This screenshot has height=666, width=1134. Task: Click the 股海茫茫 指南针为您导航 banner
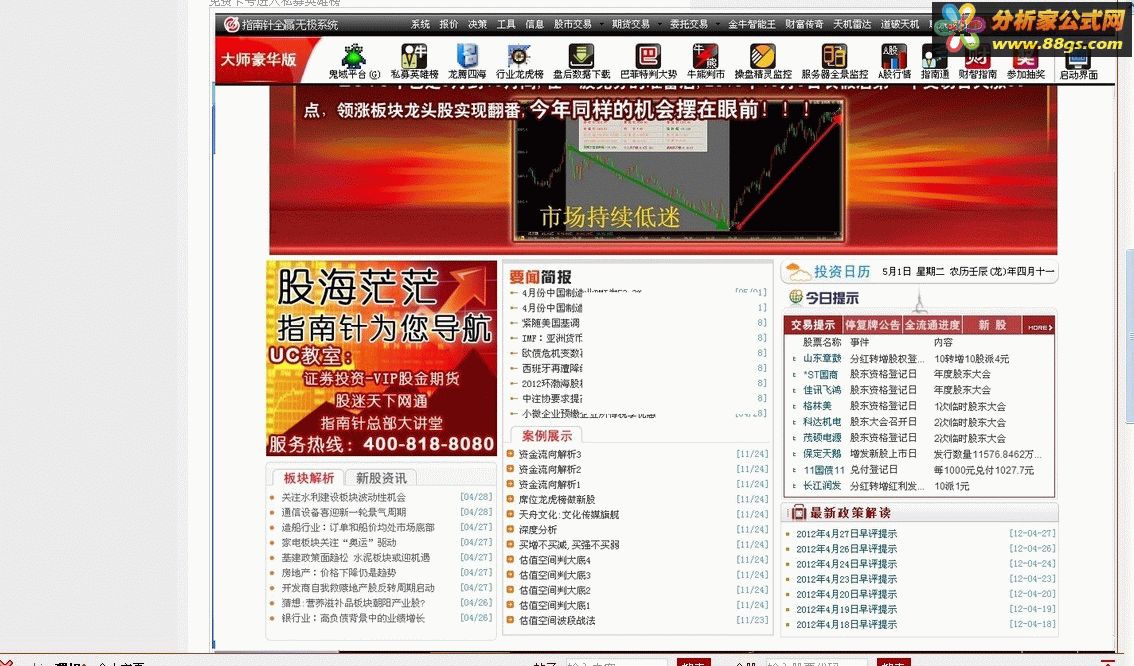tap(382, 358)
